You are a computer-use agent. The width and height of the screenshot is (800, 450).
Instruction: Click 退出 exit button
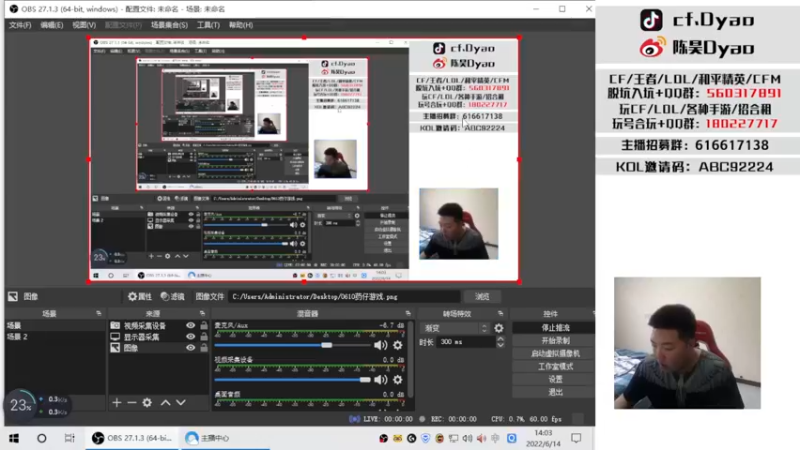[x=555, y=392]
